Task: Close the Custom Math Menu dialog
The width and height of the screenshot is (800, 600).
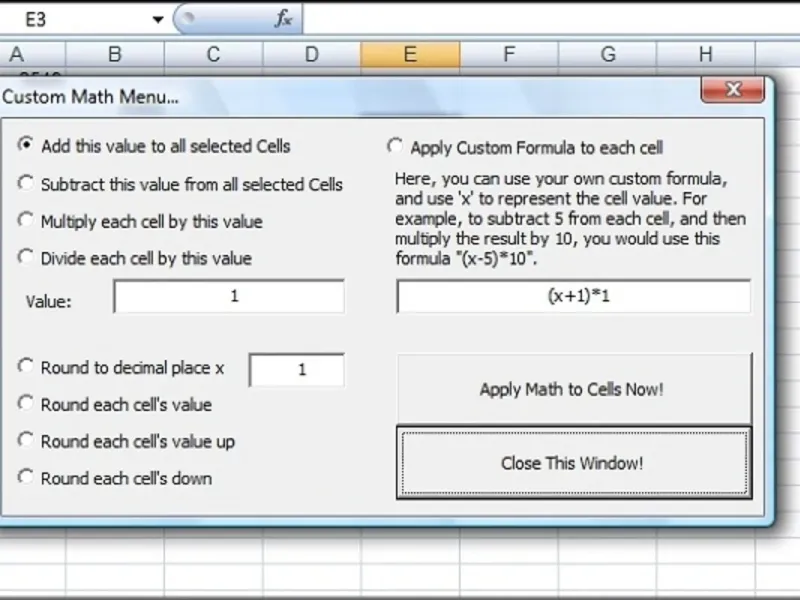Action: pyautogui.click(x=733, y=92)
